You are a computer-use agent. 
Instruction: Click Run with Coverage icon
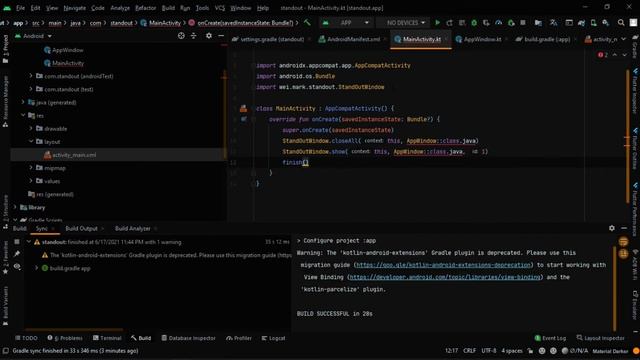click(486, 23)
